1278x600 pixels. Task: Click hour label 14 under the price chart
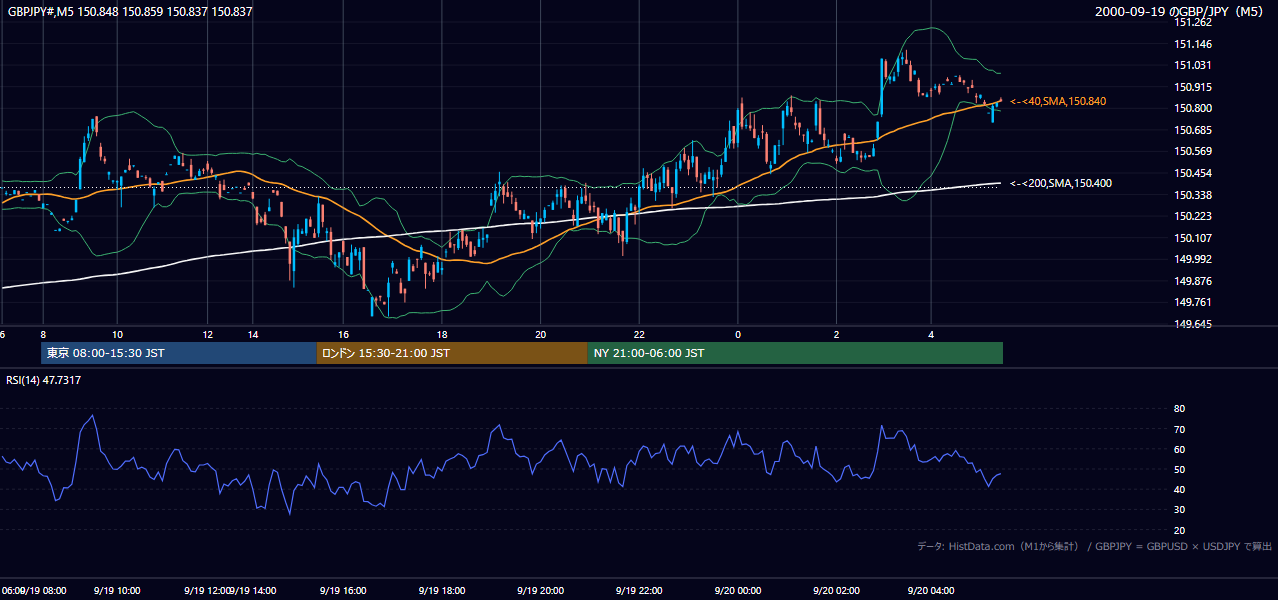coord(254,334)
